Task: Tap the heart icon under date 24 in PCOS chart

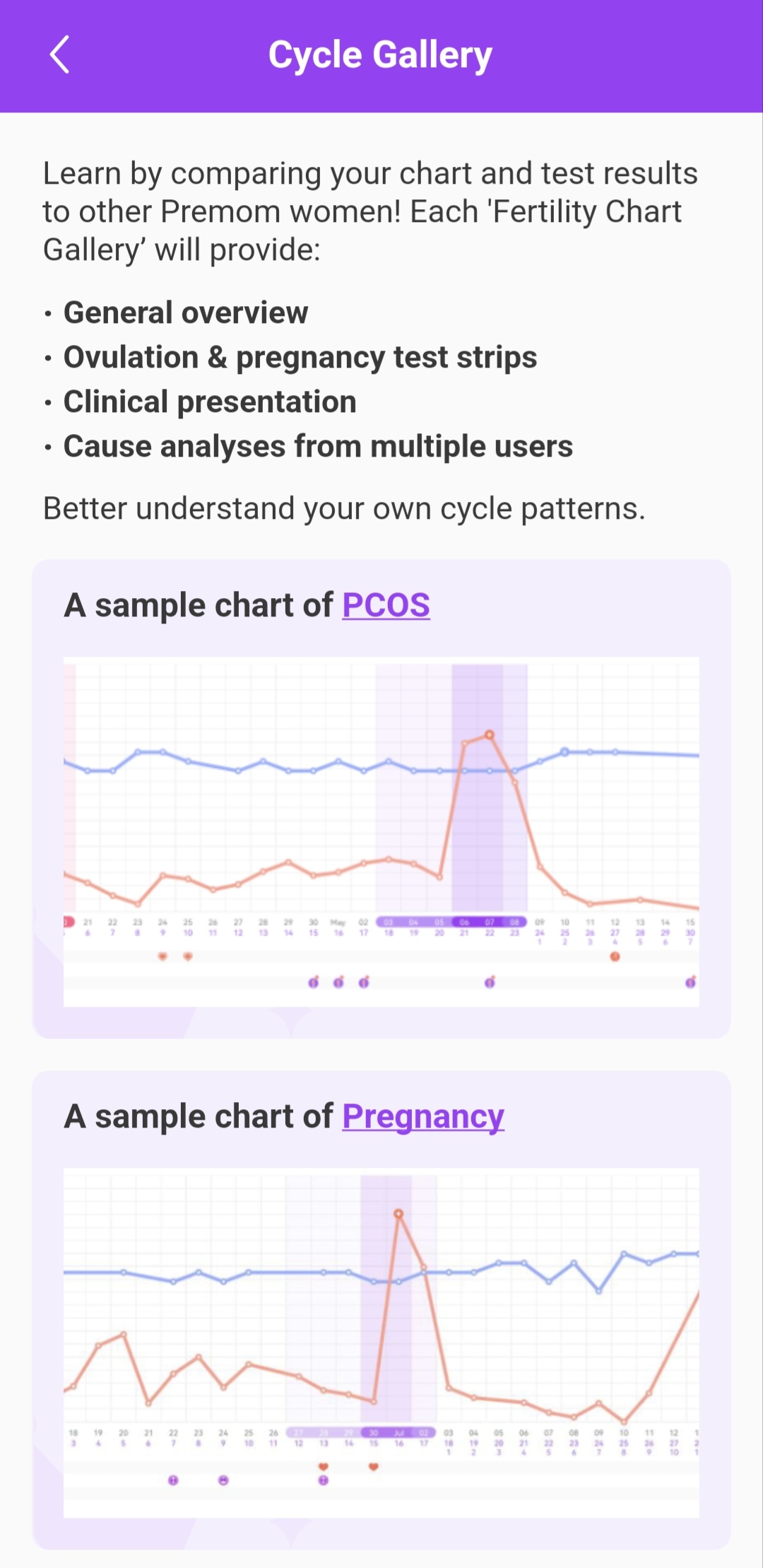Action: (x=162, y=956)
